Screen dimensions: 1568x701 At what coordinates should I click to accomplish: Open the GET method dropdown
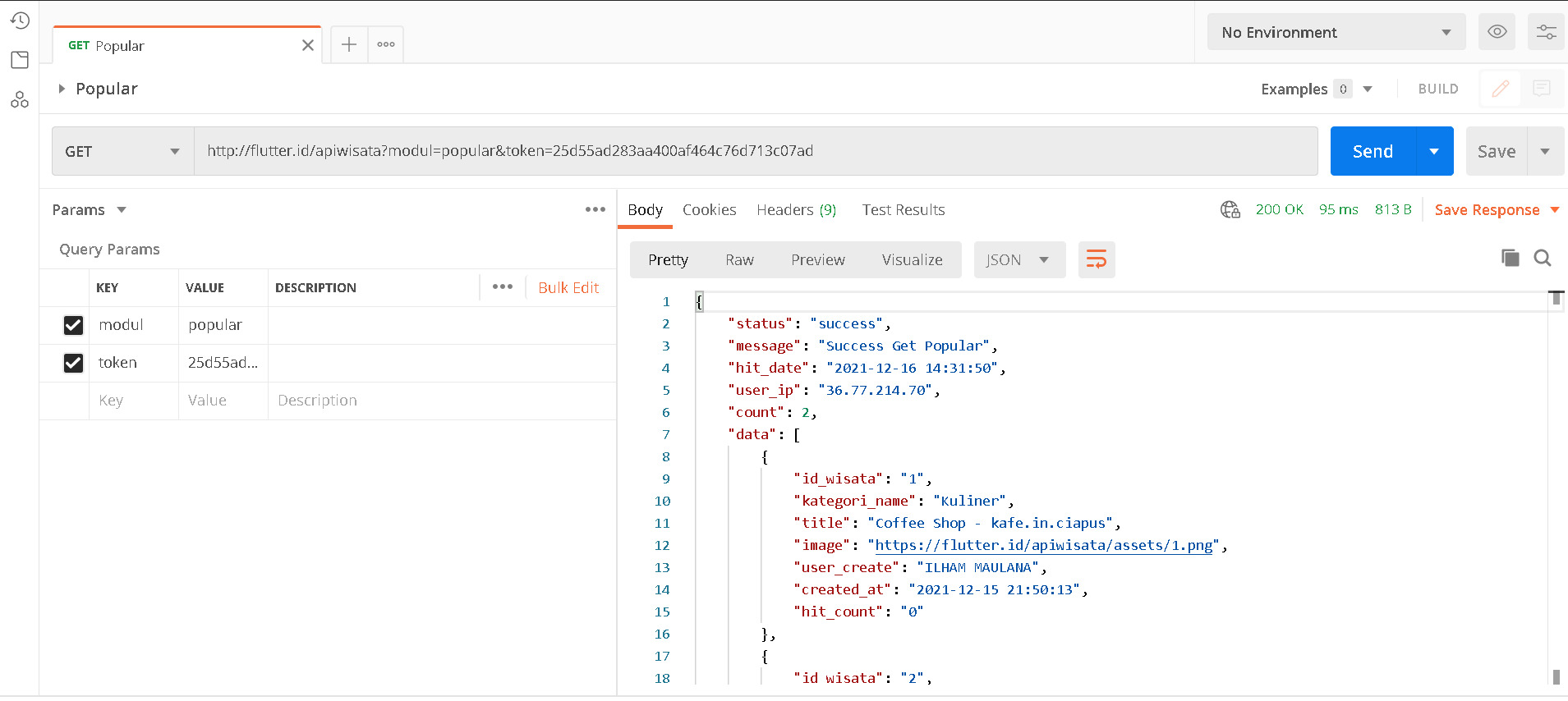click(x=123, y=151)
